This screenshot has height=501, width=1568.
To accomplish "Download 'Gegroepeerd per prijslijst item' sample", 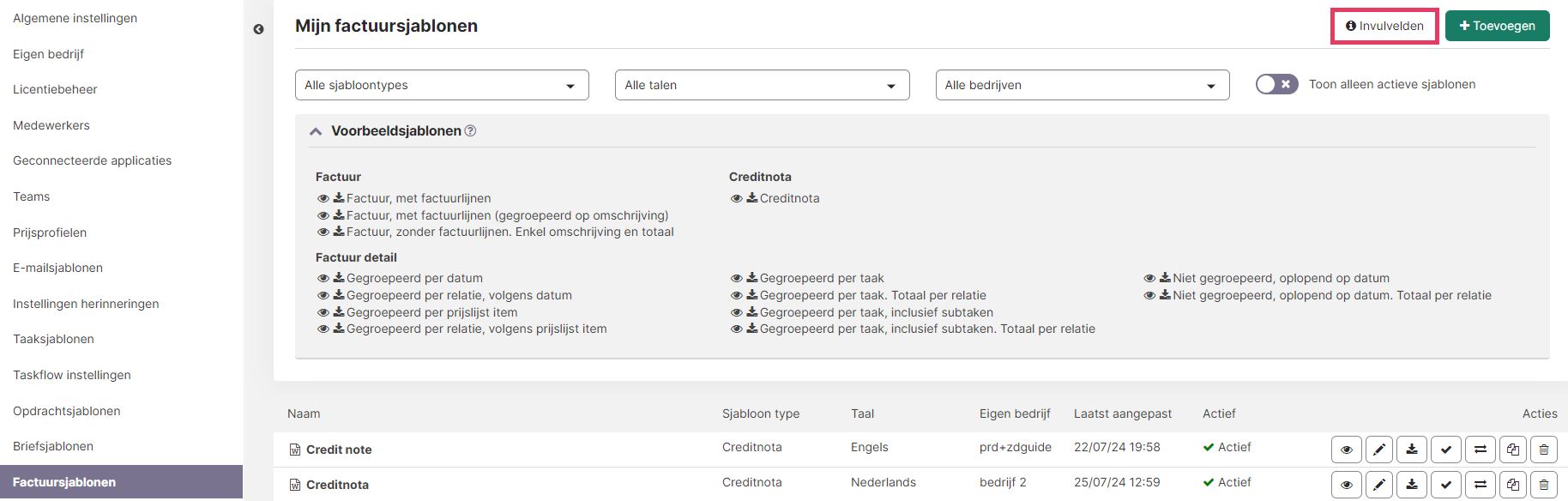I will [x=339, y=312].
